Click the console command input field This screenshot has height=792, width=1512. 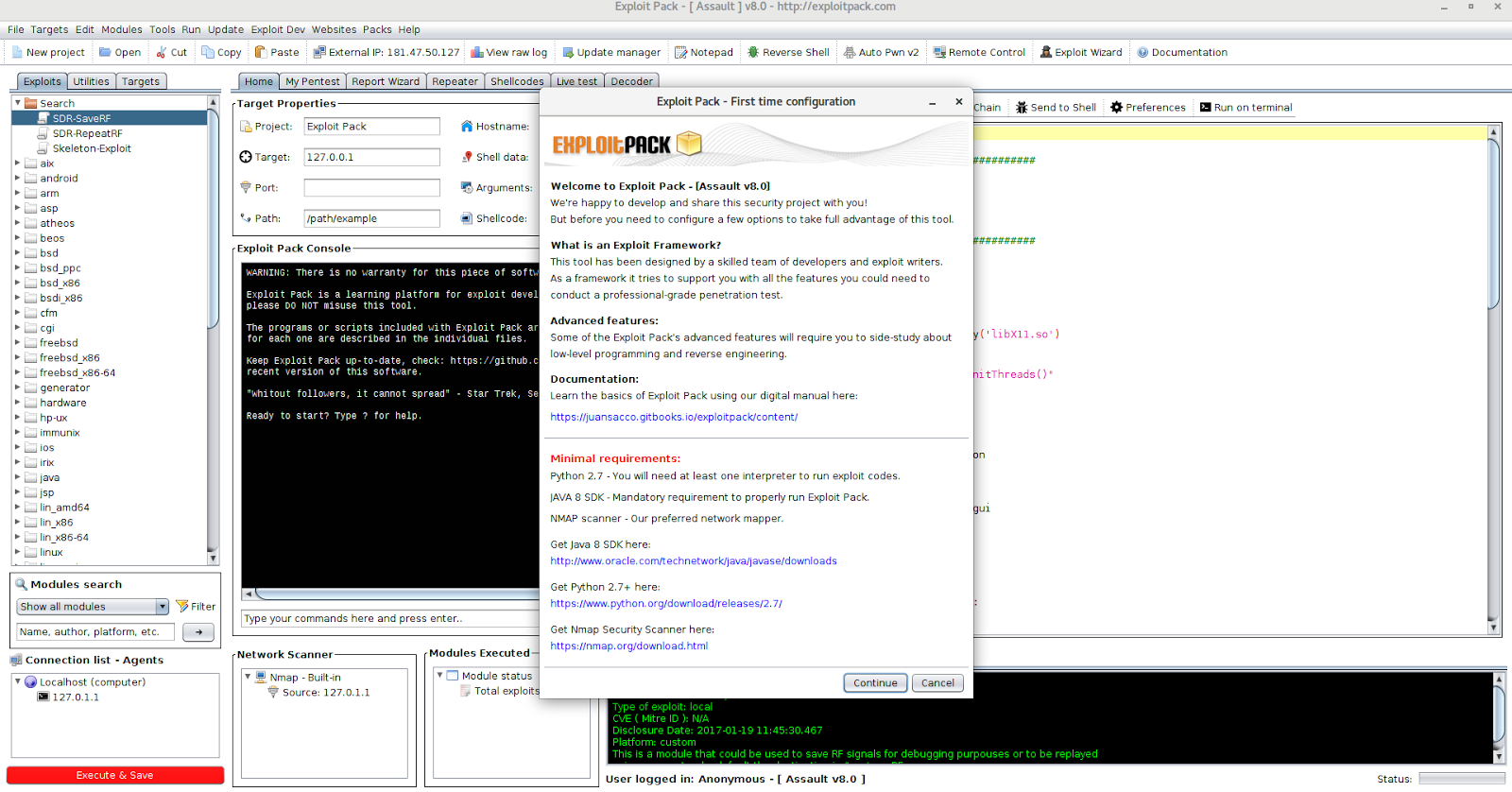click(x=390, y=618)
